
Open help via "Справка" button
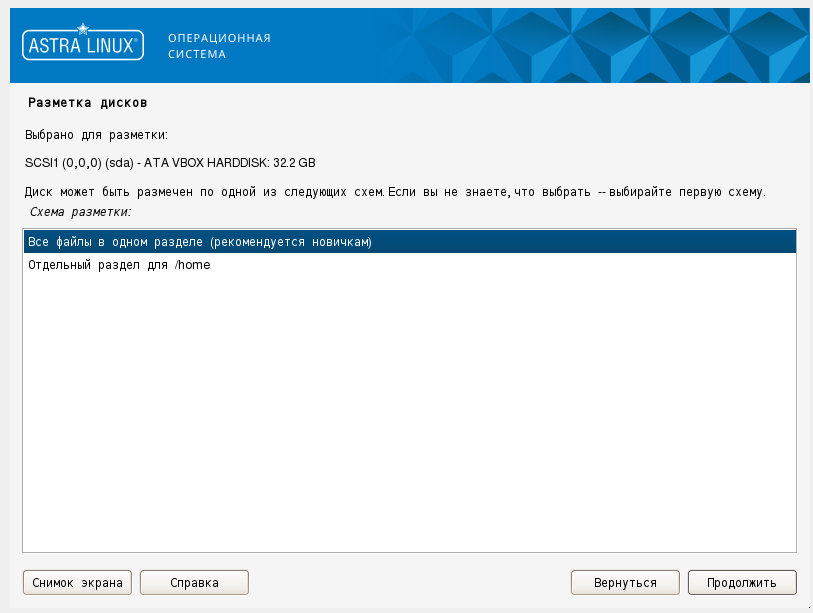pyautogui.click(x=194, y=582)
